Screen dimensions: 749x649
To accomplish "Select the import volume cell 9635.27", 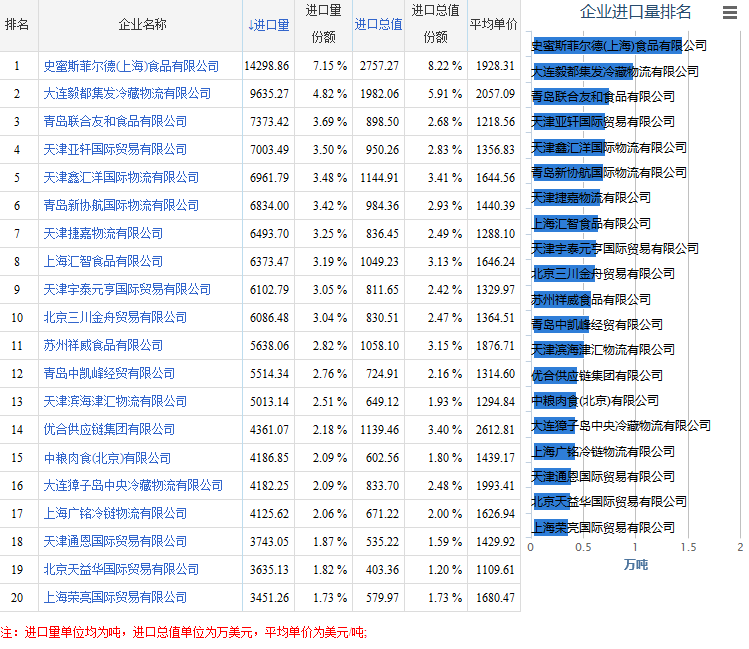I will [269, 94].
